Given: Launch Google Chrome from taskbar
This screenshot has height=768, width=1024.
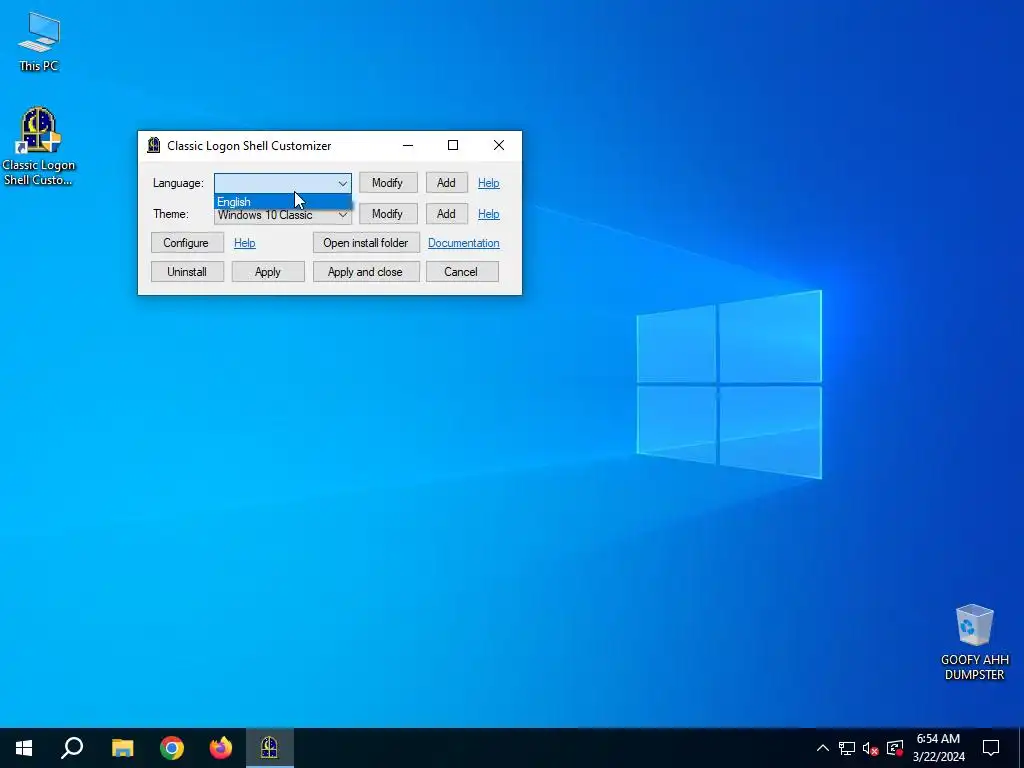Looking at the screenshot, I should (x=172, y=748).
